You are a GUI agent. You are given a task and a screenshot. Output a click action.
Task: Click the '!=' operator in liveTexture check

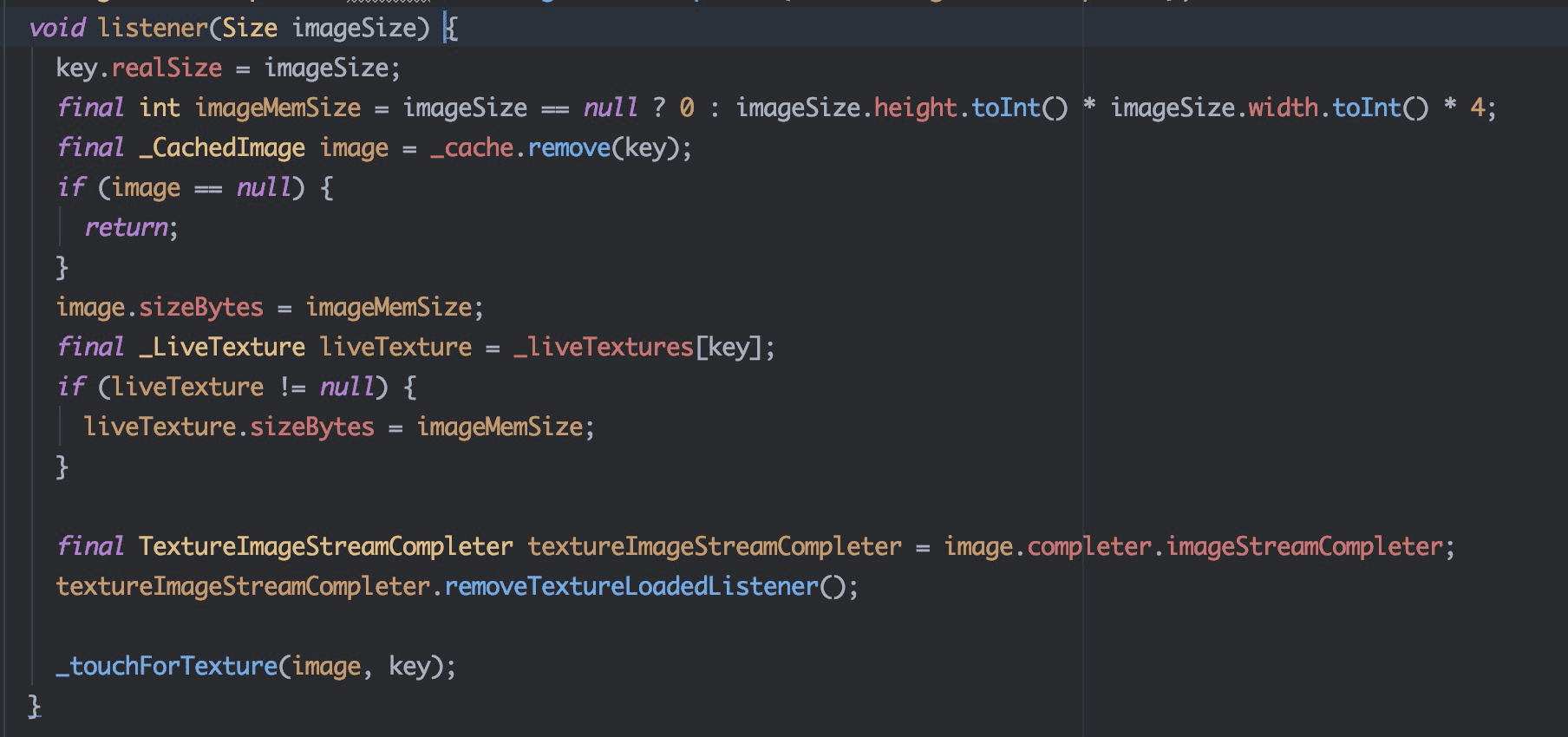coord(292,387)
